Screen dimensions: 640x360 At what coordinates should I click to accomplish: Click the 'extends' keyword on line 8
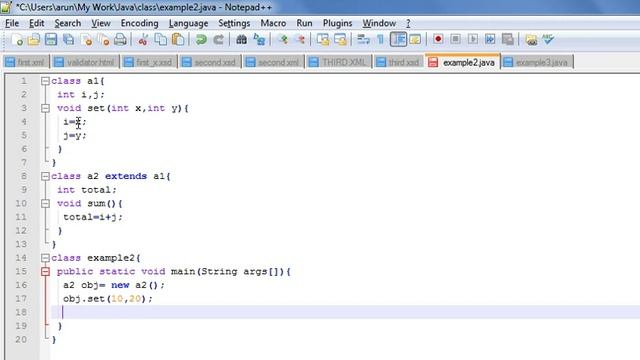point(126,176)
